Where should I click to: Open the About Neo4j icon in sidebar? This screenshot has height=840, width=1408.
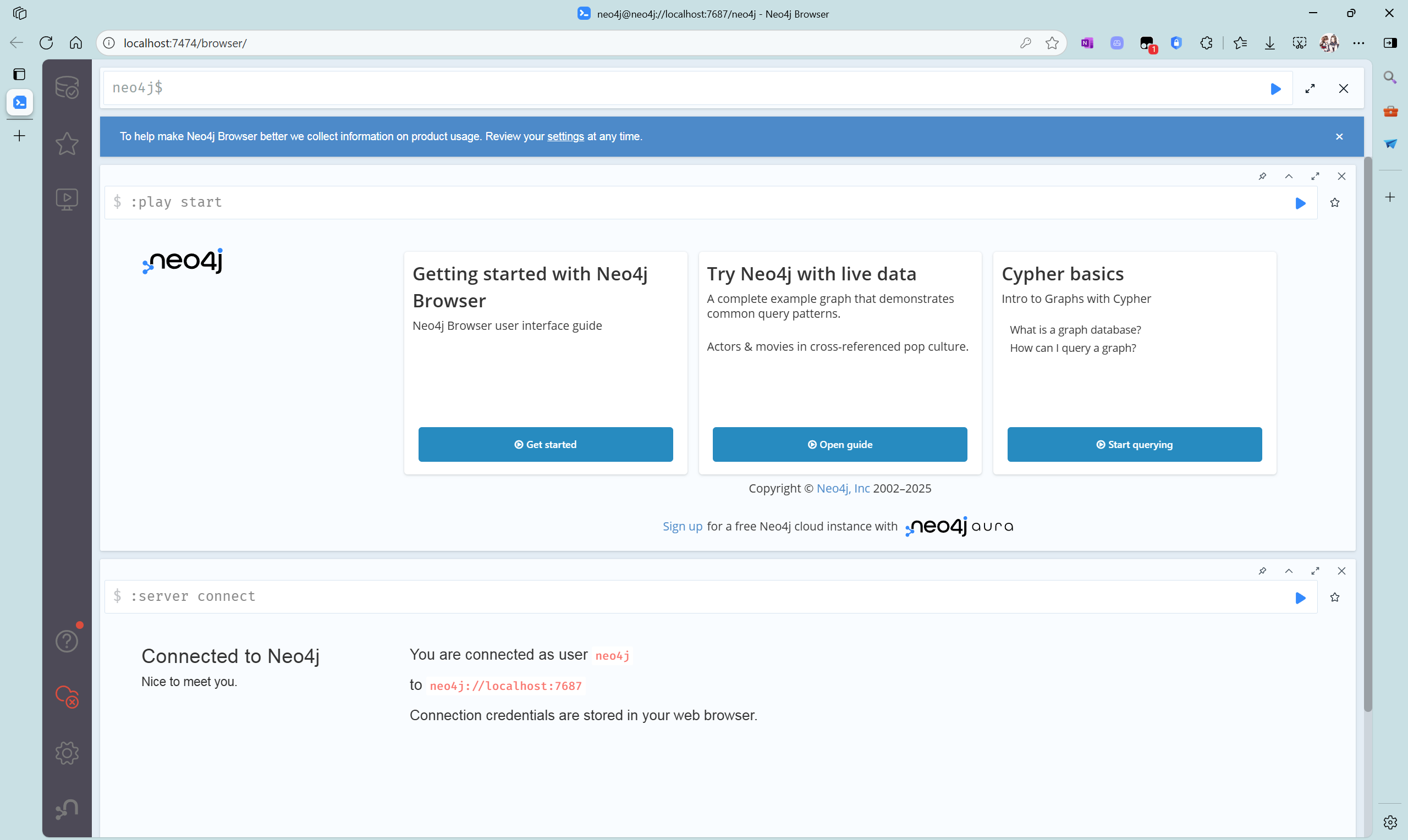(x=67, y=809)
